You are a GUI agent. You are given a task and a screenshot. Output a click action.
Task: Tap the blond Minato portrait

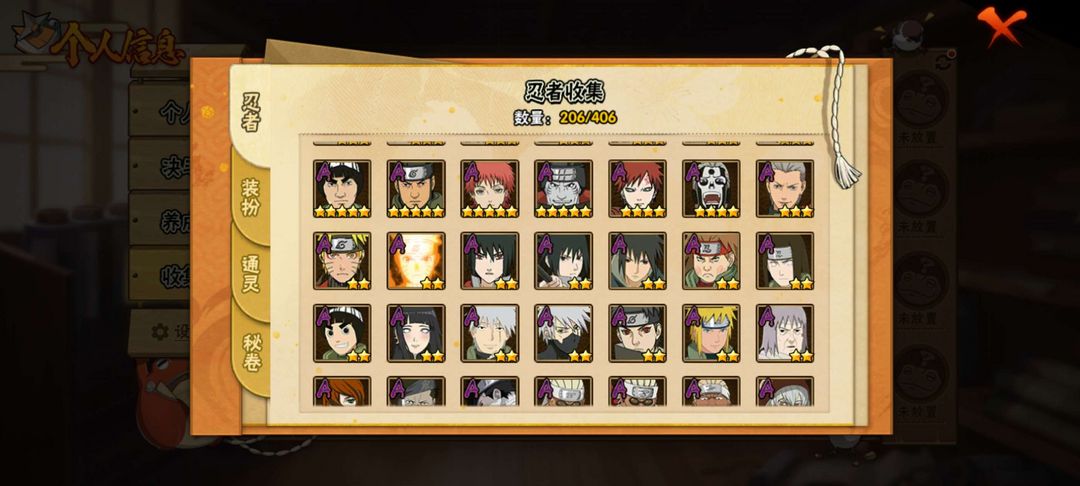[x=712, y=333]
